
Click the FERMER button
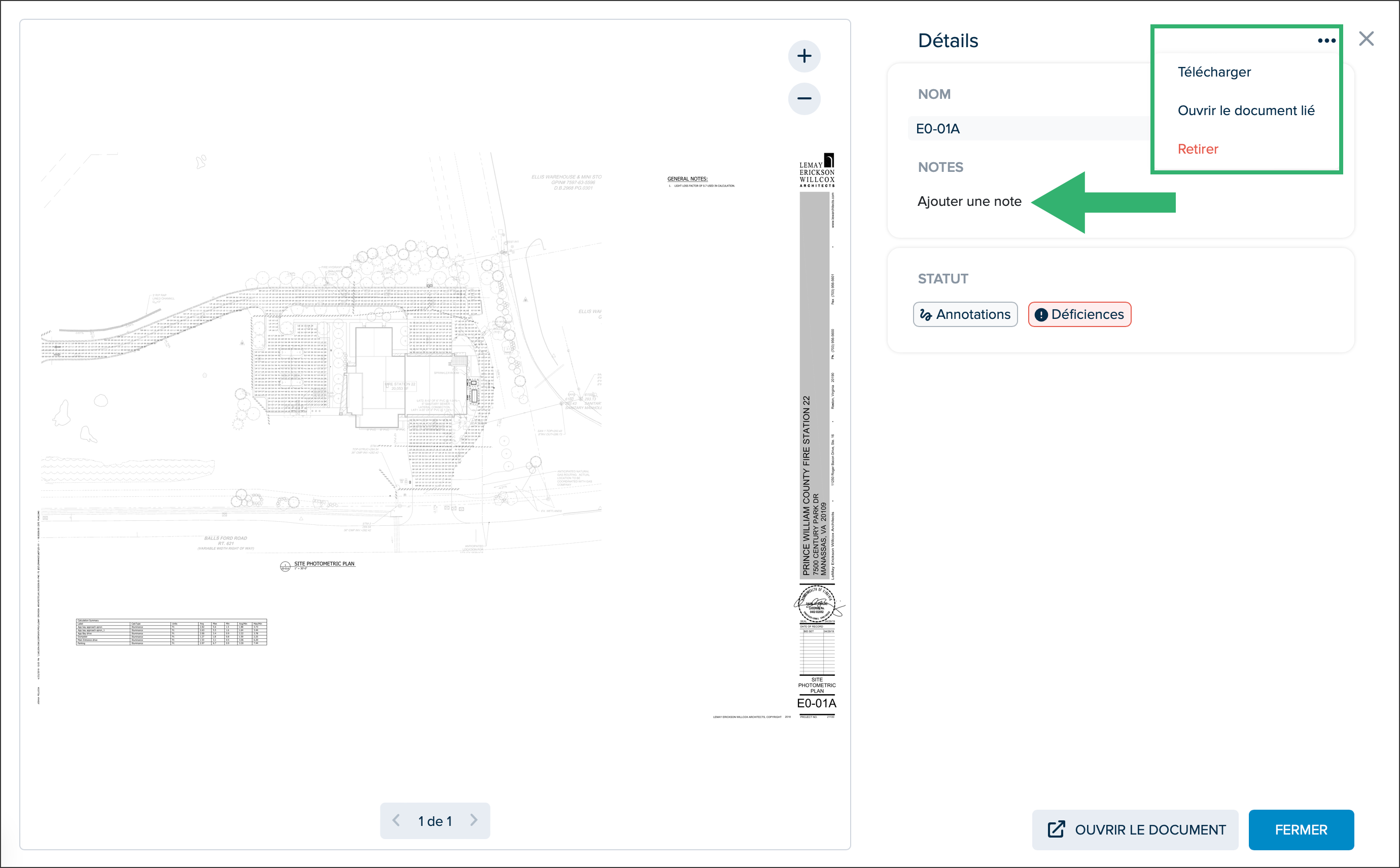pos(1301,829)
